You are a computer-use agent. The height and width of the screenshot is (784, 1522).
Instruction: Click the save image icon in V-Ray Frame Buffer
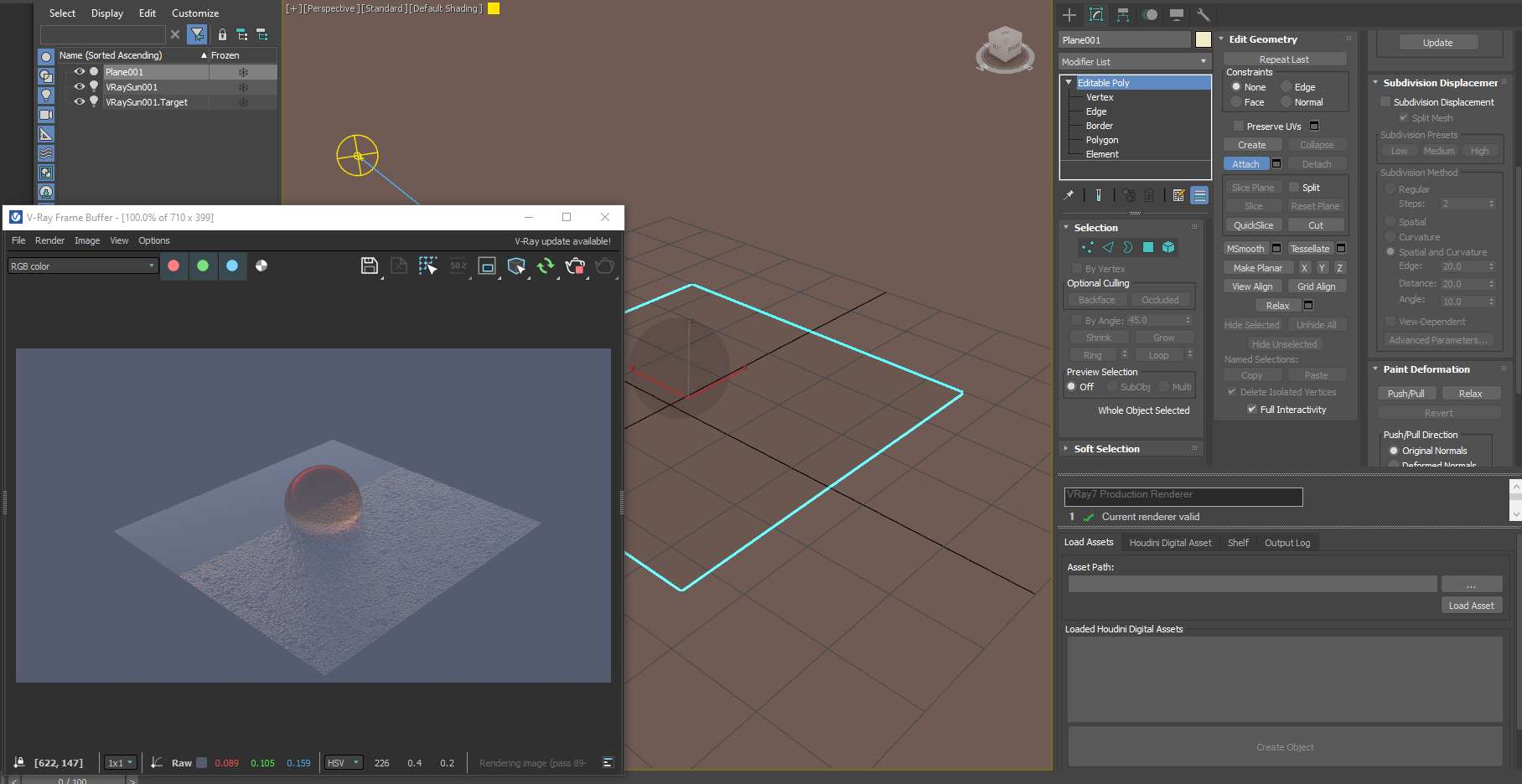coord(369,266)
